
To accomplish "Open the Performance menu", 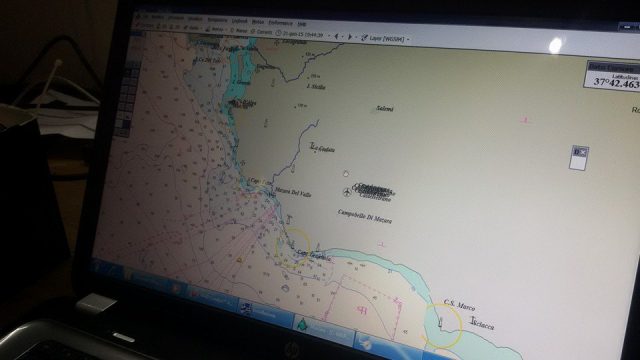I will coord(280,23).
